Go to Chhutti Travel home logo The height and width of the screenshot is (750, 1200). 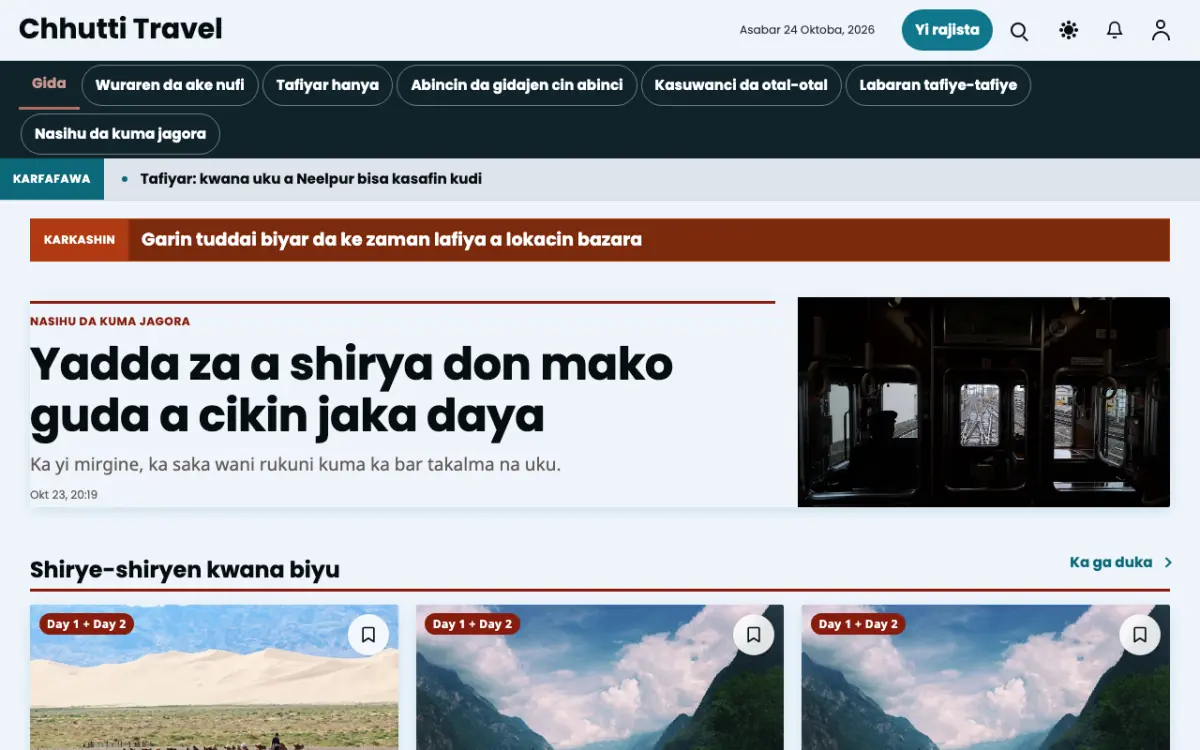click(x=121, y=29)
